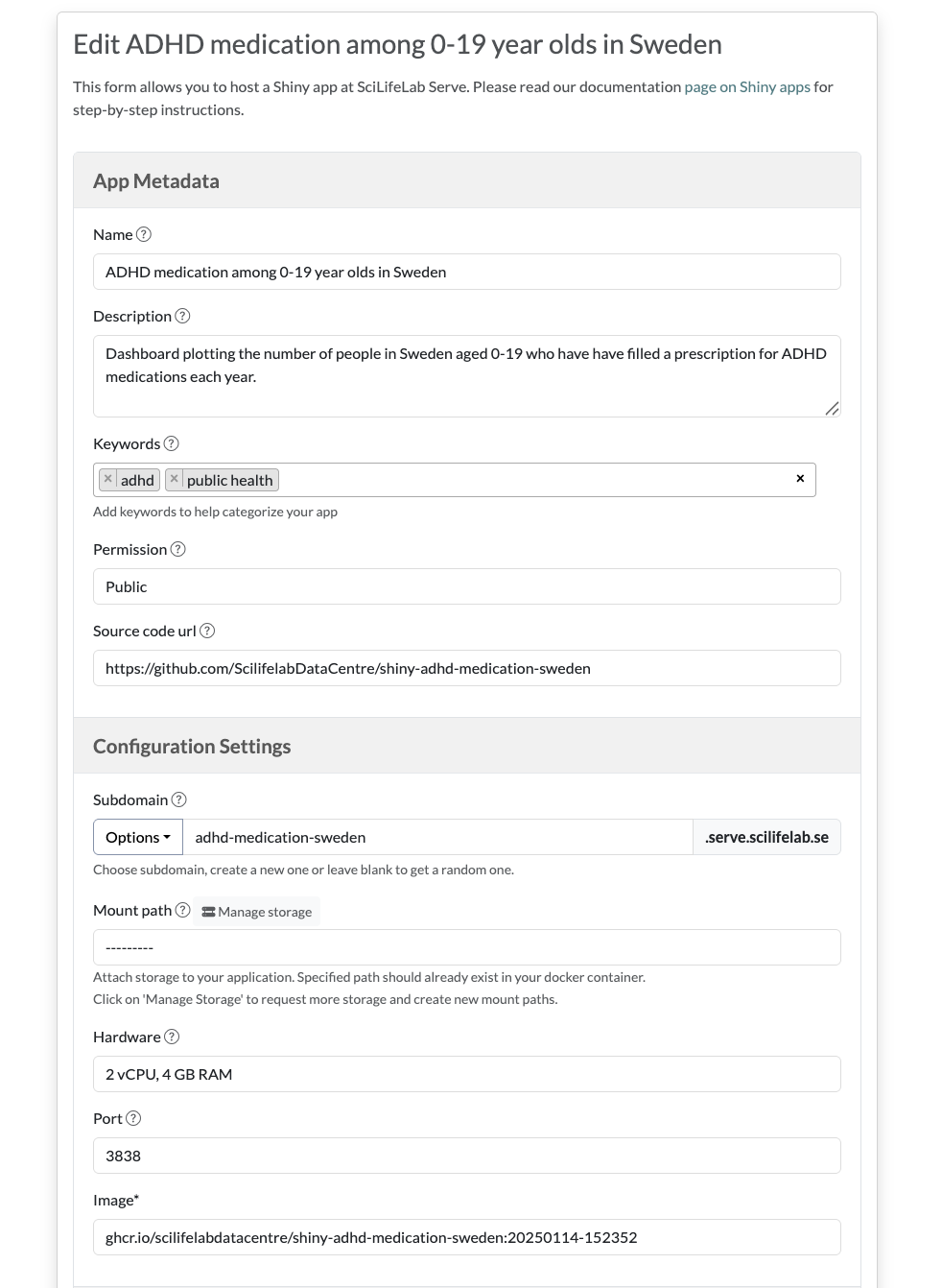This screenshot has height=1288, width=942.
Task: Open the page on Shiny apps link
Action: click(x=746, y=86)
